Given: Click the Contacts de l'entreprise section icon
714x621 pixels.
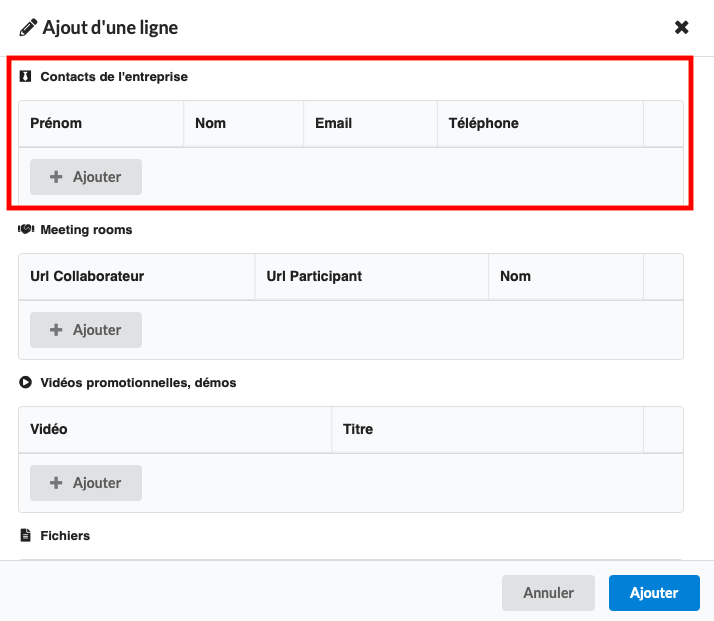Looking at the screenshot, I should pyautogui.click(x=26, y=76).
